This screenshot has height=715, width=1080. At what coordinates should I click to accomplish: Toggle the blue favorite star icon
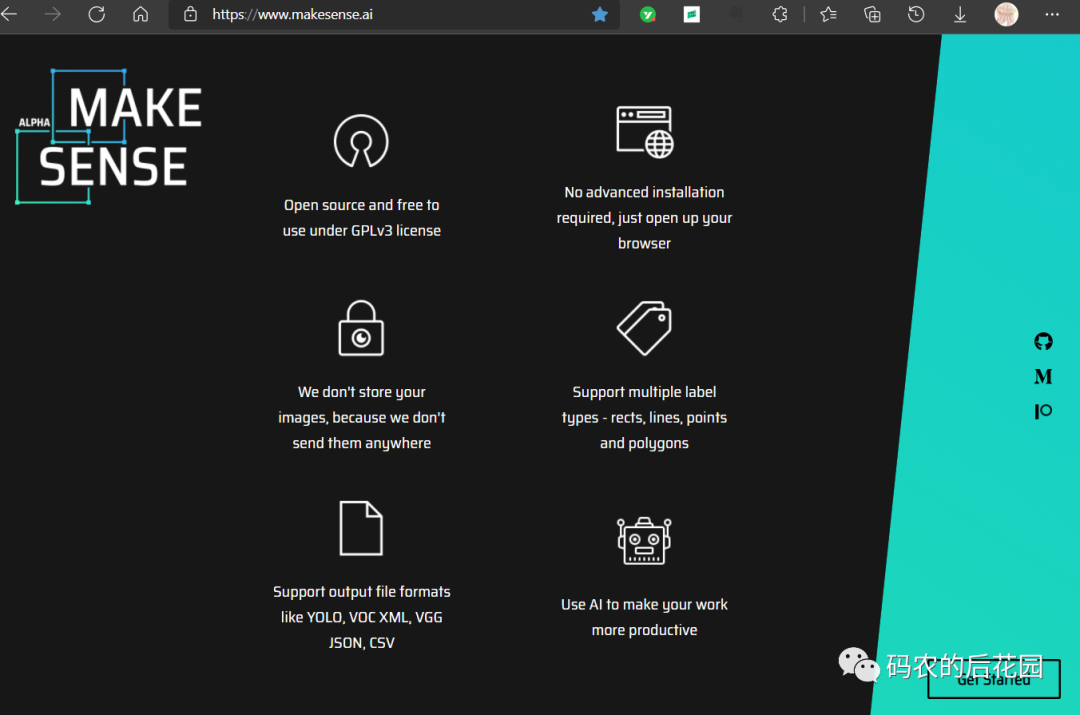600,14
